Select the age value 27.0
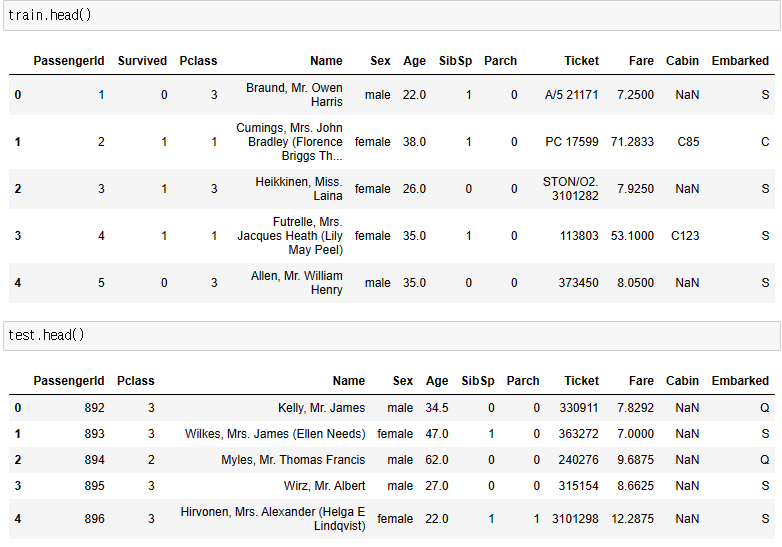This screenshot has height=547, width=782. (437, 486)
